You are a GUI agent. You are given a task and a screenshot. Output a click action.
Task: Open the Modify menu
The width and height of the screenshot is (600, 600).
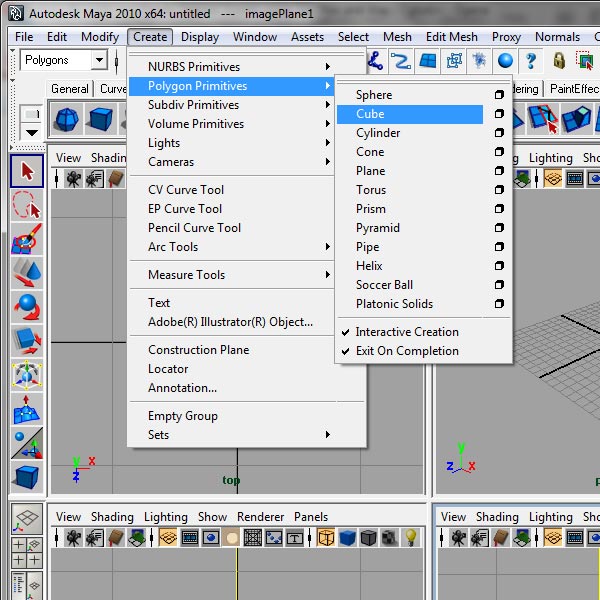pyautogui.click(x=100, y=37)
